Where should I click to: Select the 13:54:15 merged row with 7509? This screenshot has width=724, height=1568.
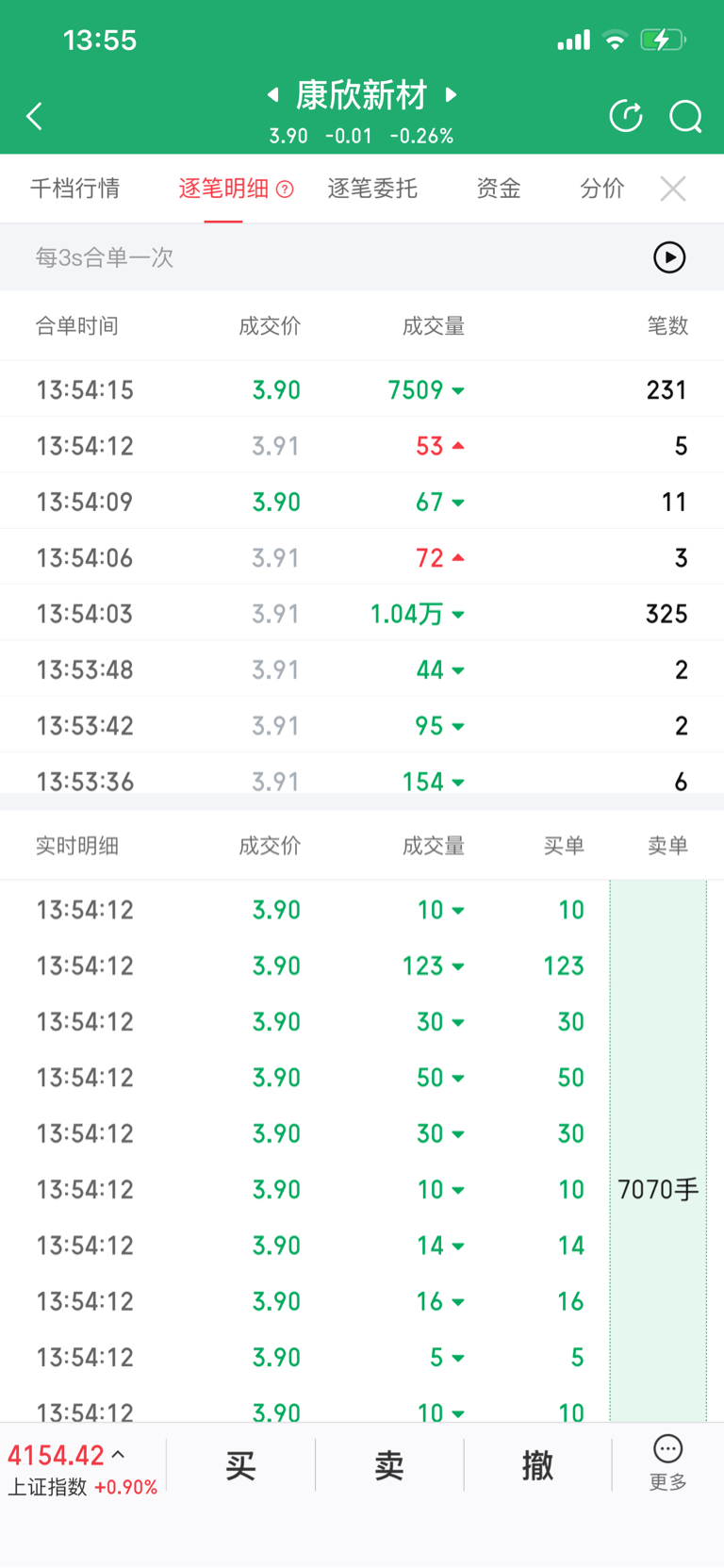[x=362, y=389]
